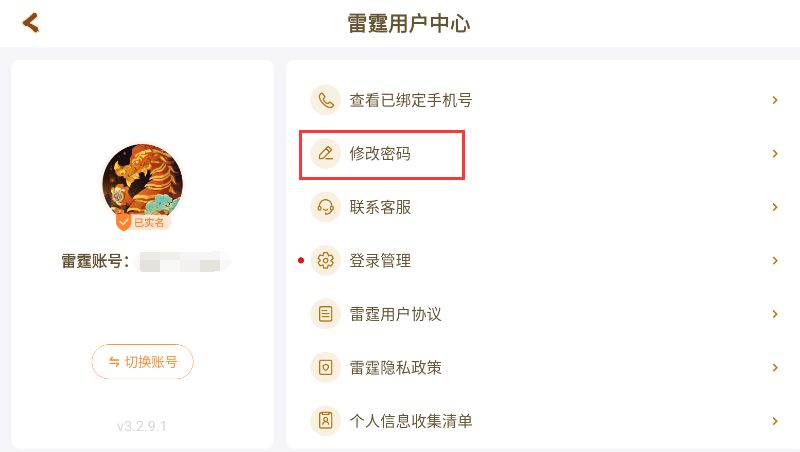Viewport: 800px width, 452px height.
Task: Expand 修改密码 chevron arrow
Action: 775,154
